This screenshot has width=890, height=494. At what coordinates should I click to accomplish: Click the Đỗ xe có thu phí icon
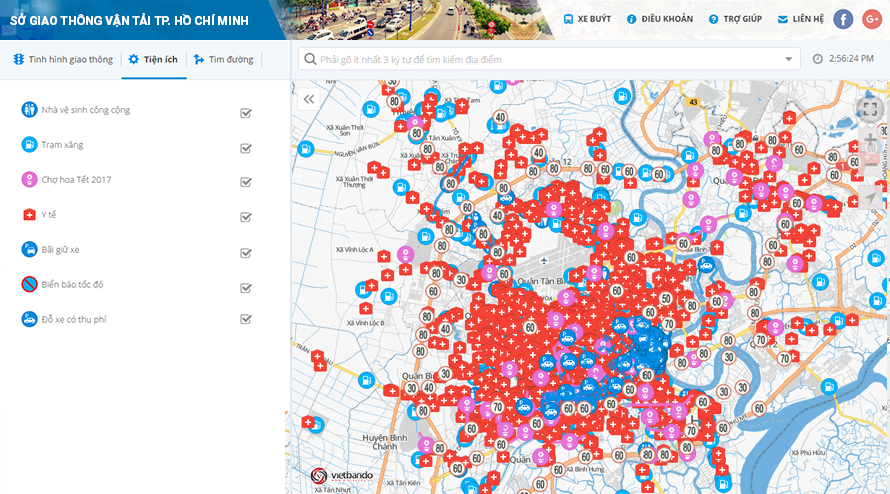tap(30, 319)
